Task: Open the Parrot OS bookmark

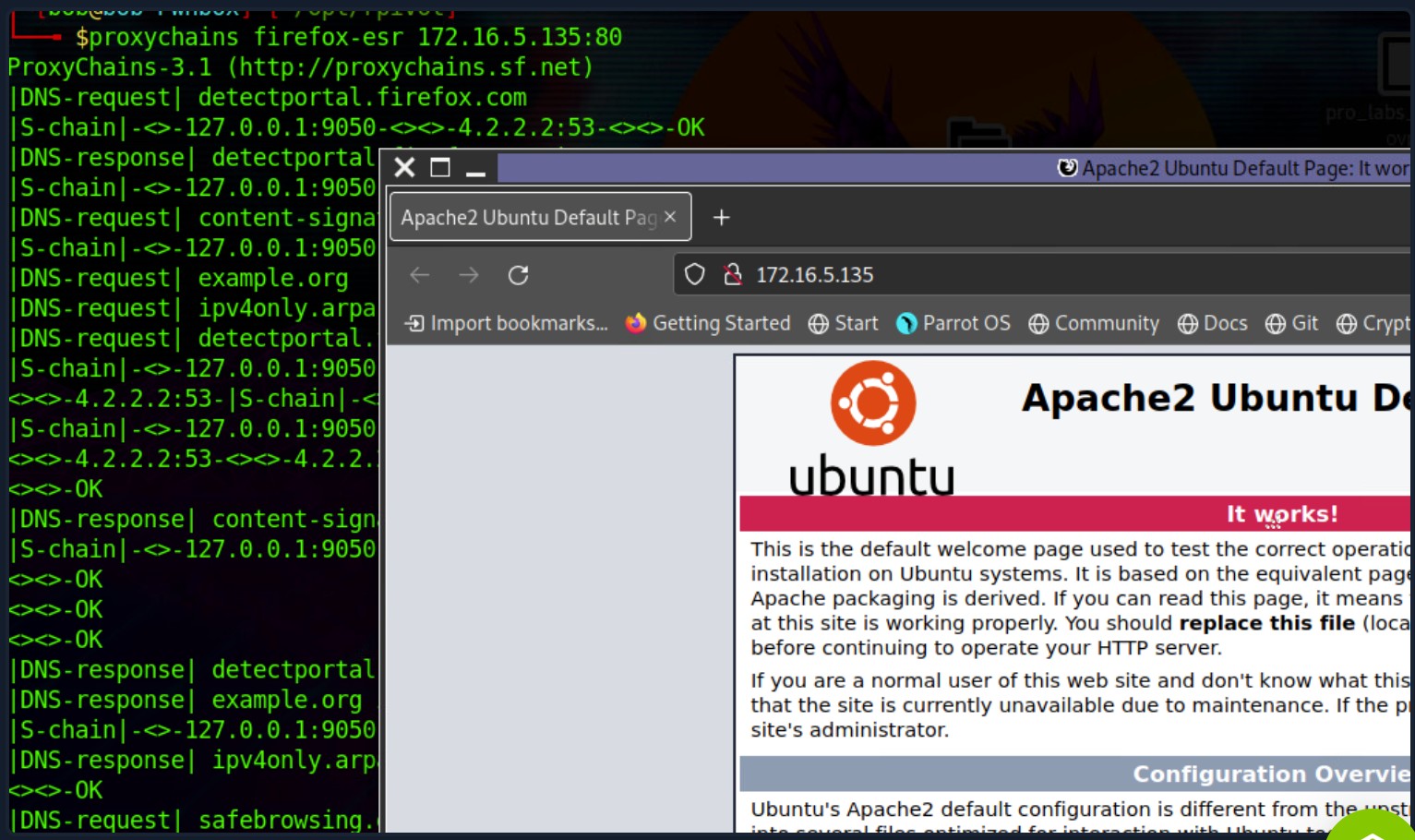Action: pos(953,323)
